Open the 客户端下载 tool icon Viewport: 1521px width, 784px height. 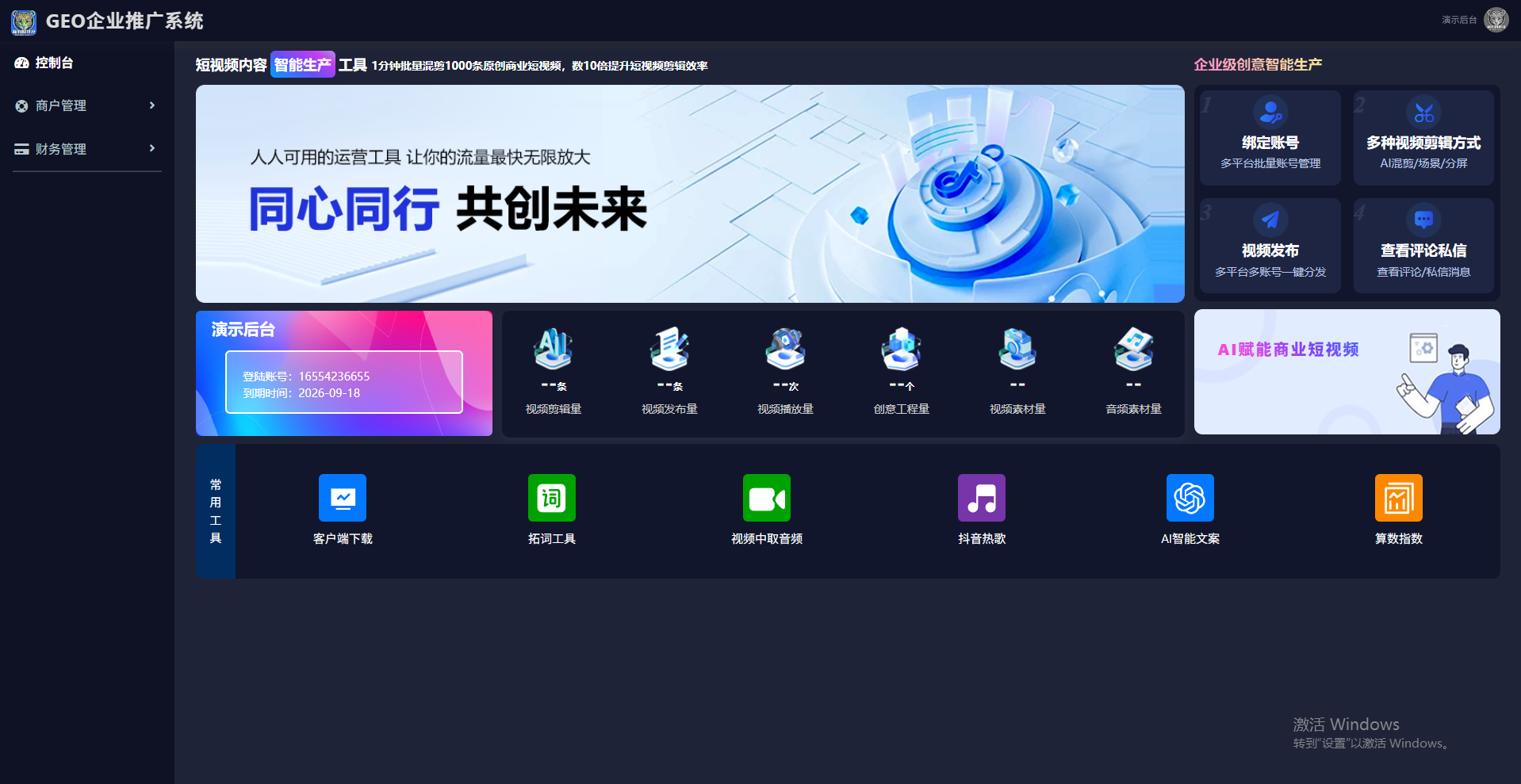[x=343, y=498]
